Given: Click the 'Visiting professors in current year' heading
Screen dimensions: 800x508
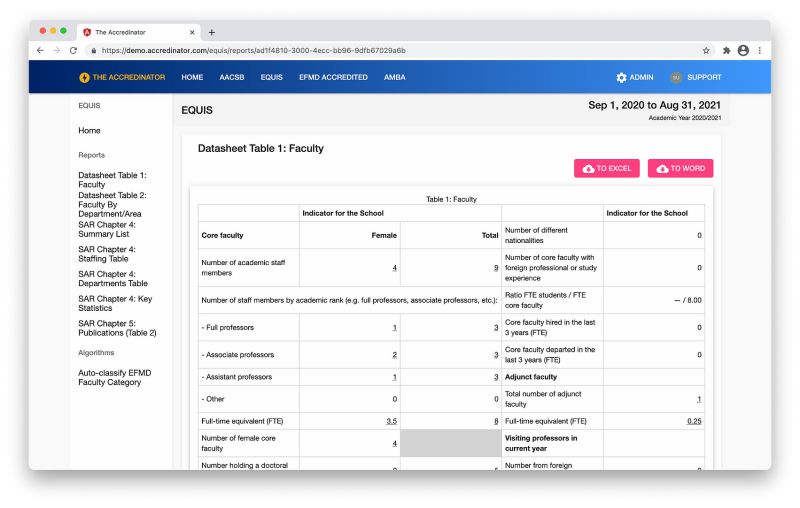Looking at the screenshot, I should pyautogui.click(x=541, y=443).
